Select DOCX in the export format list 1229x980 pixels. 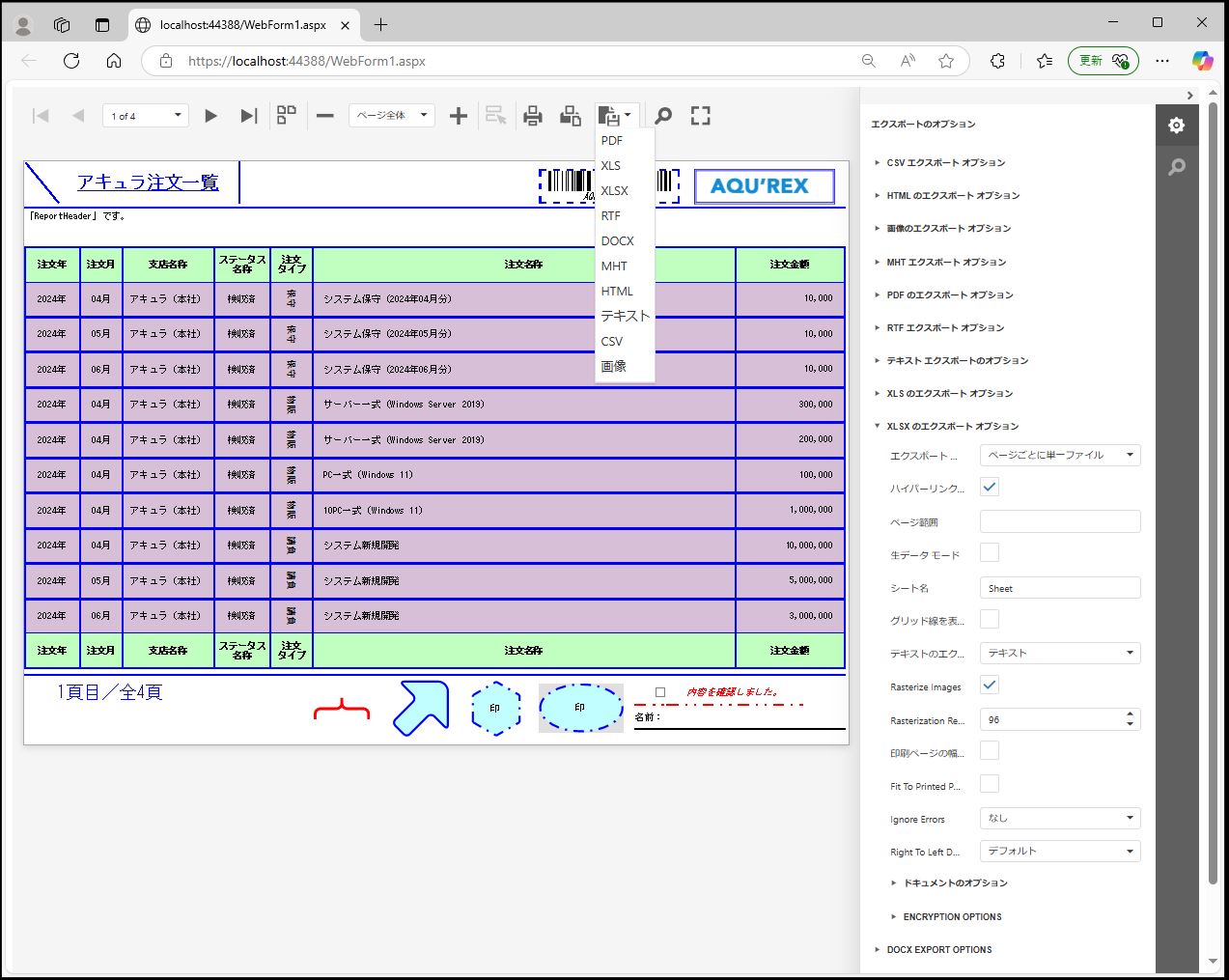(x=618, y=241)
